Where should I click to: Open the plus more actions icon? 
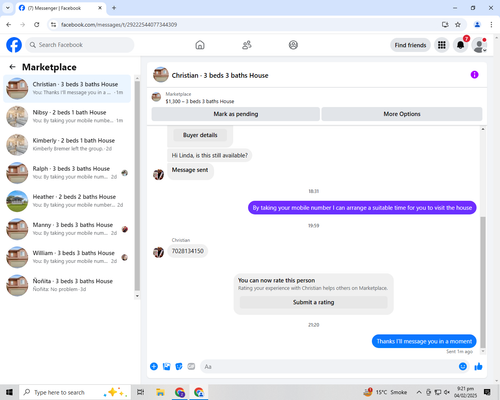[154, 367]
